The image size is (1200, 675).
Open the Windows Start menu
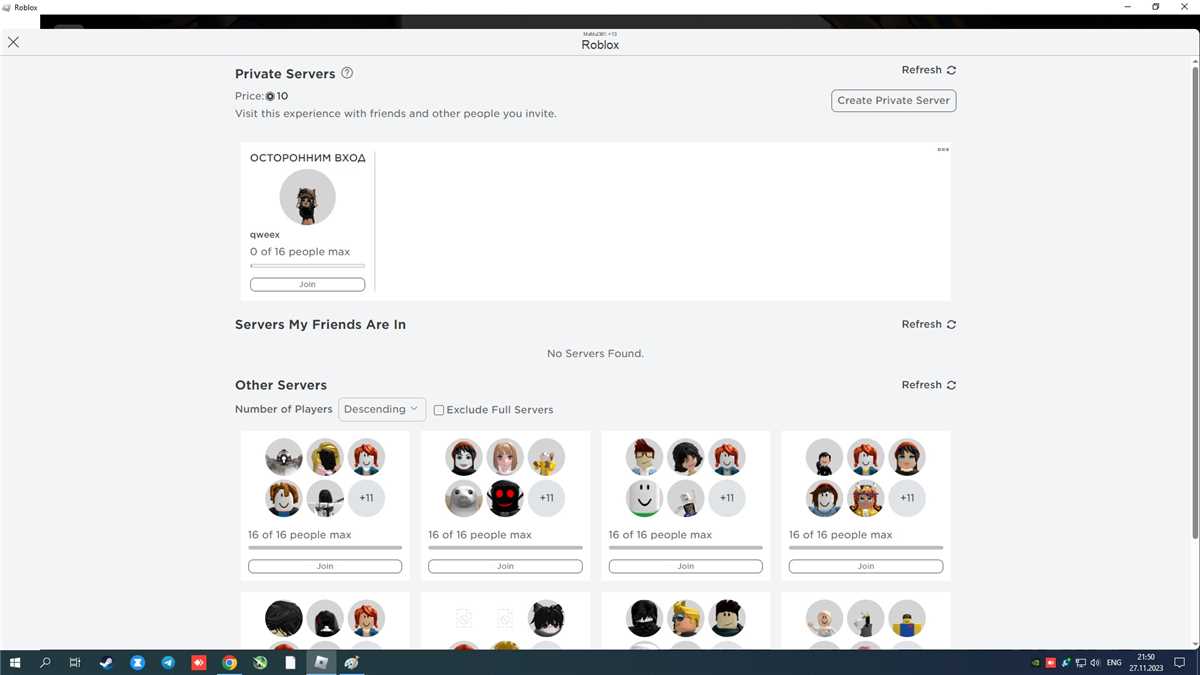point(15,662)
